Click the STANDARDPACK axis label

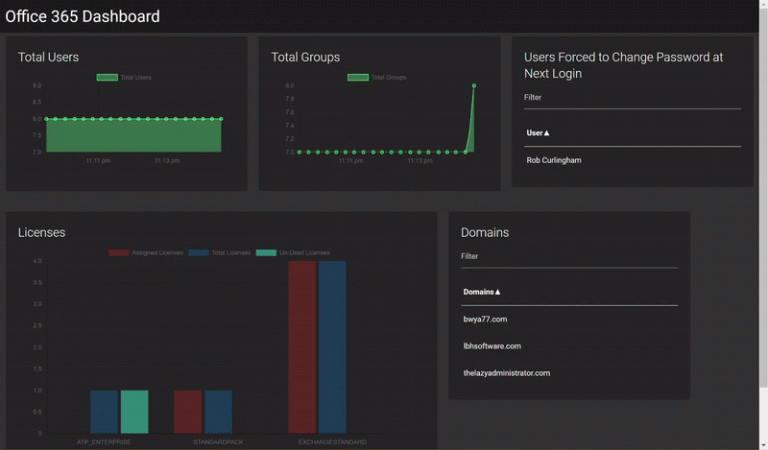pos(218,442)
